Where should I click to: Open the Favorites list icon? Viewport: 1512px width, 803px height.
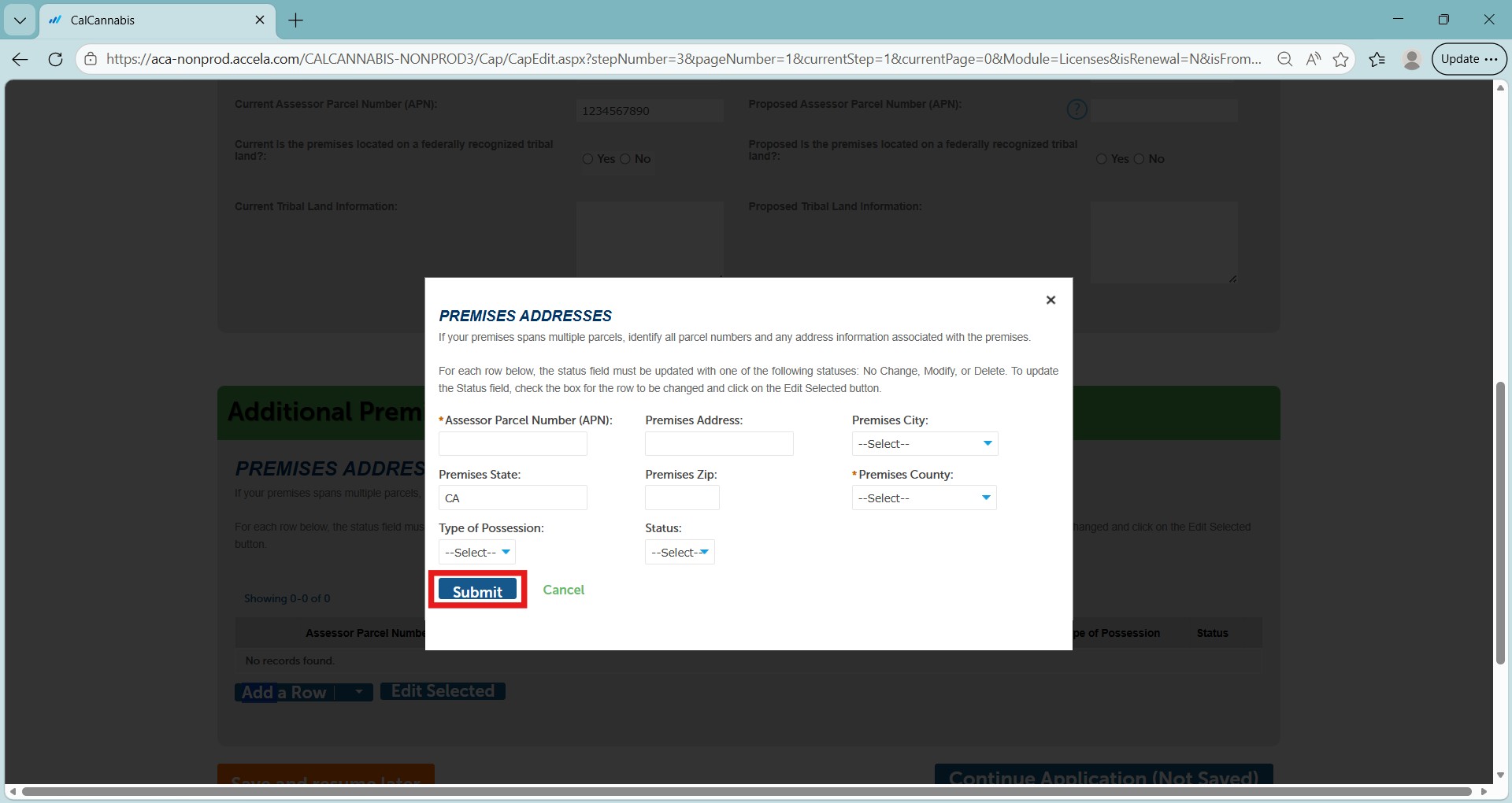pyautogui.click(x=1377, y=59)
